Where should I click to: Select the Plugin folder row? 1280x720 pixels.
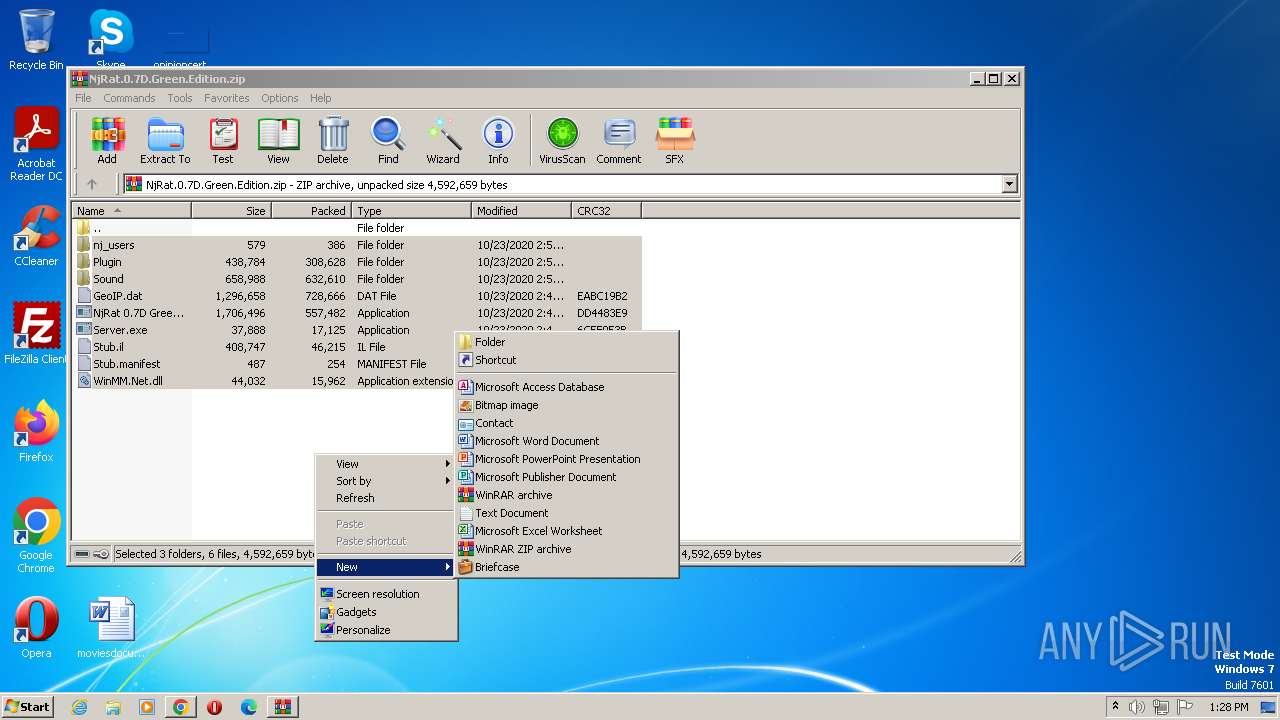(x=357, y=262)
